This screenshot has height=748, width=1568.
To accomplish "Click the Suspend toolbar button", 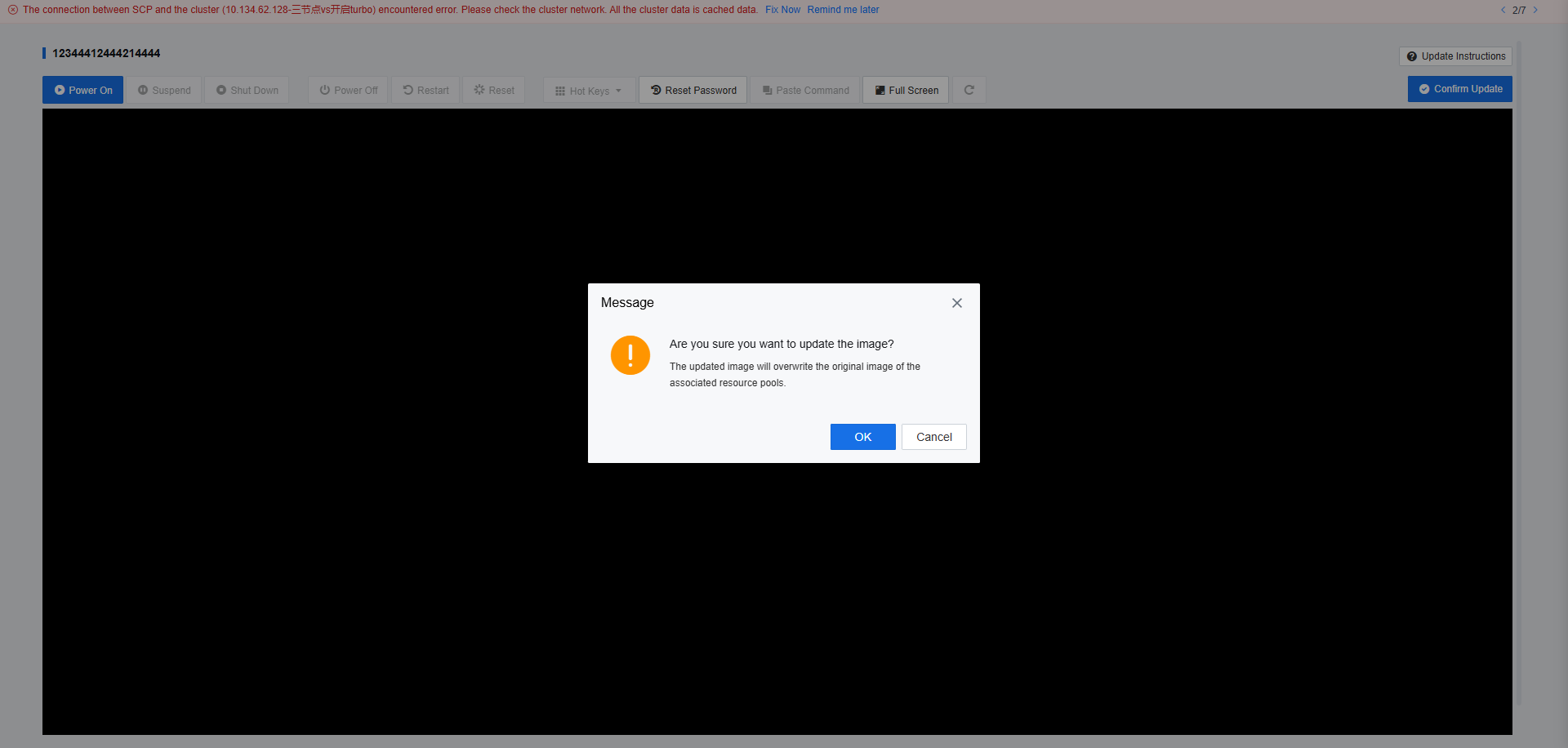I will click(164, 90).
